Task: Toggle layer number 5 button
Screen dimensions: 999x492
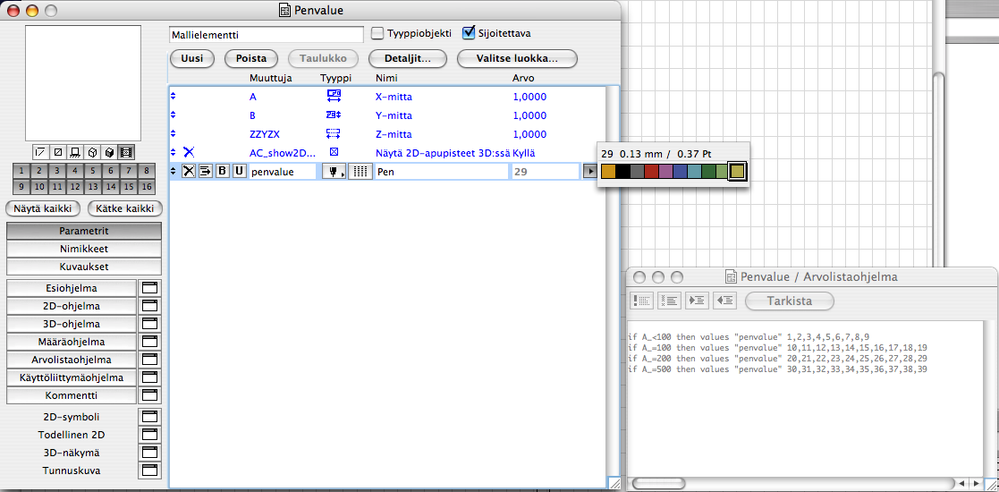Action: click(92, 171)
